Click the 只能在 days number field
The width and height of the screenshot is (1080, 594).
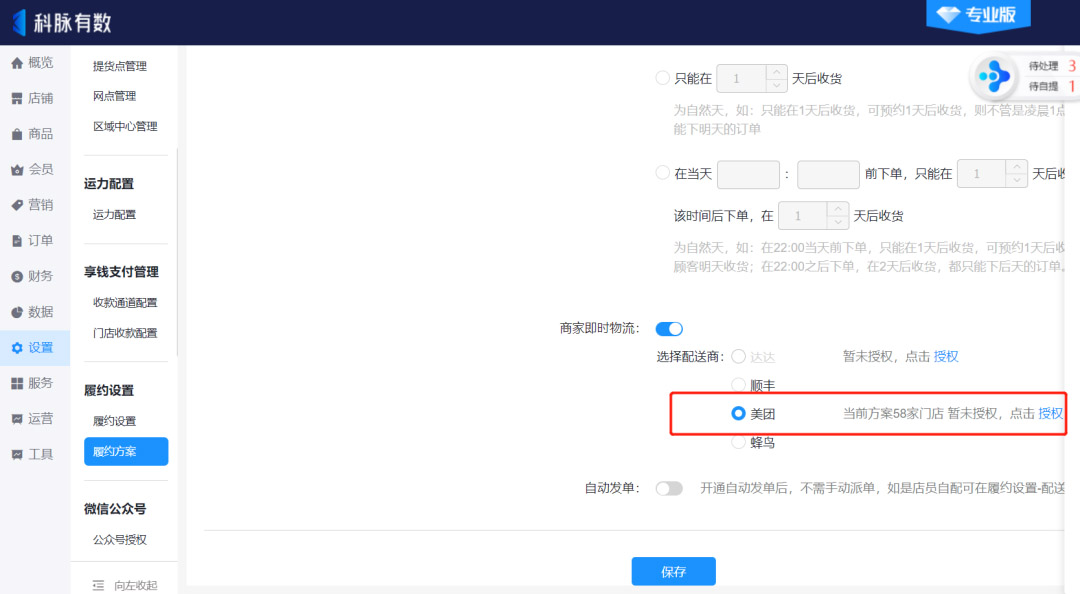[742, 79]
